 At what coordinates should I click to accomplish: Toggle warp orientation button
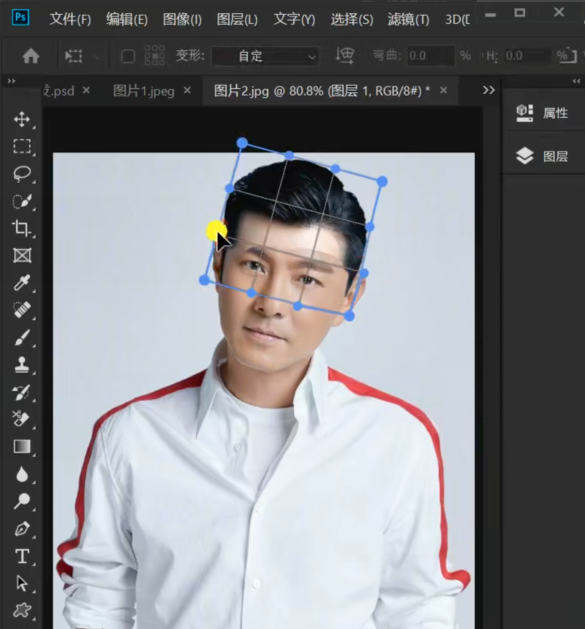(345, 56)
